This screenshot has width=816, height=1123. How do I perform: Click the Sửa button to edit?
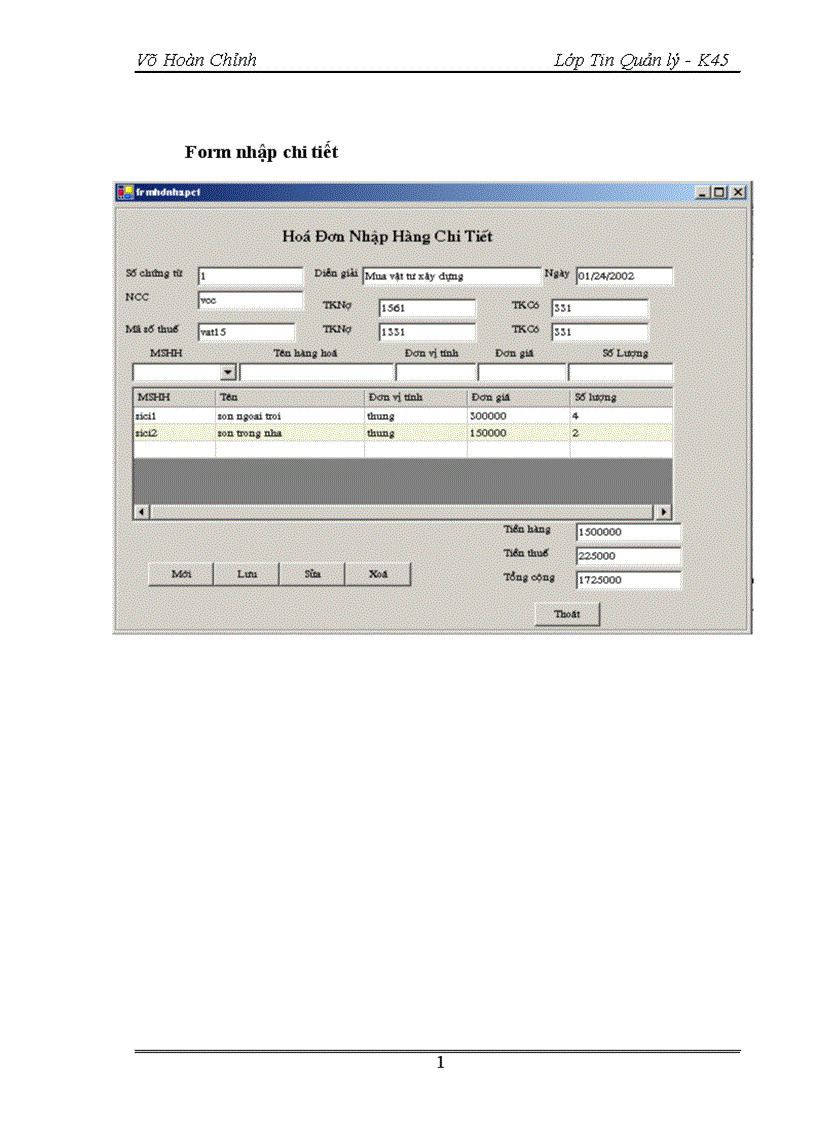tap(312, 573)
